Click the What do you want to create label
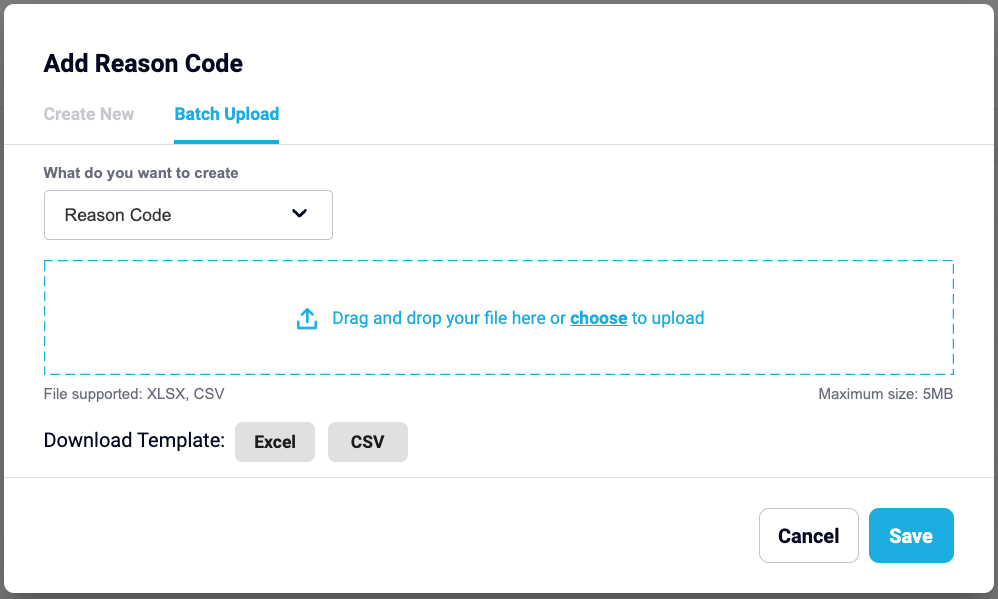 (x=141, y=173)
